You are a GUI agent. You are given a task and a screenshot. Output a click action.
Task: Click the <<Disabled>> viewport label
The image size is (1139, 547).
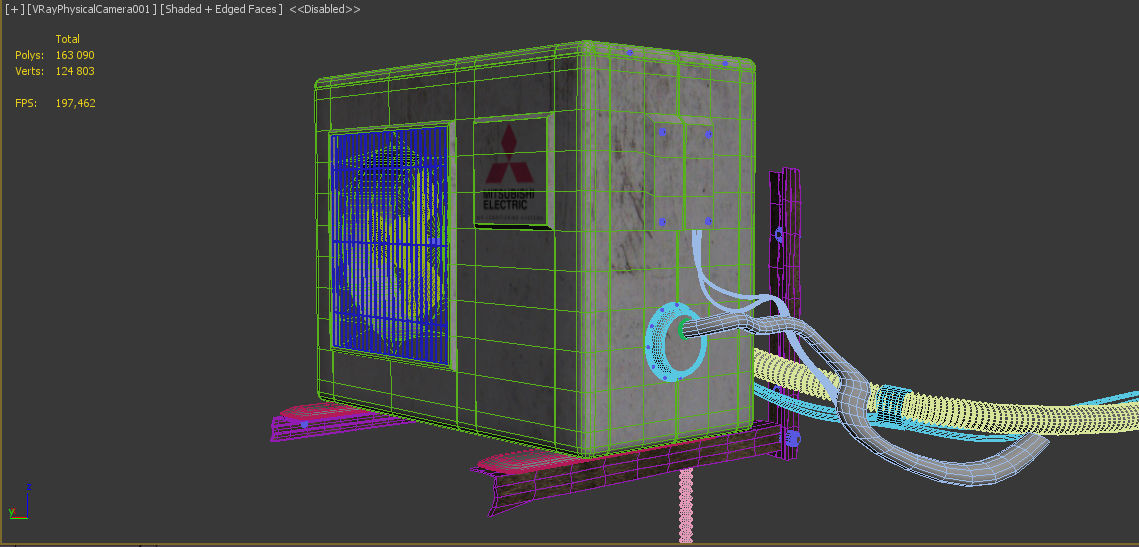[x=325, y=9]
